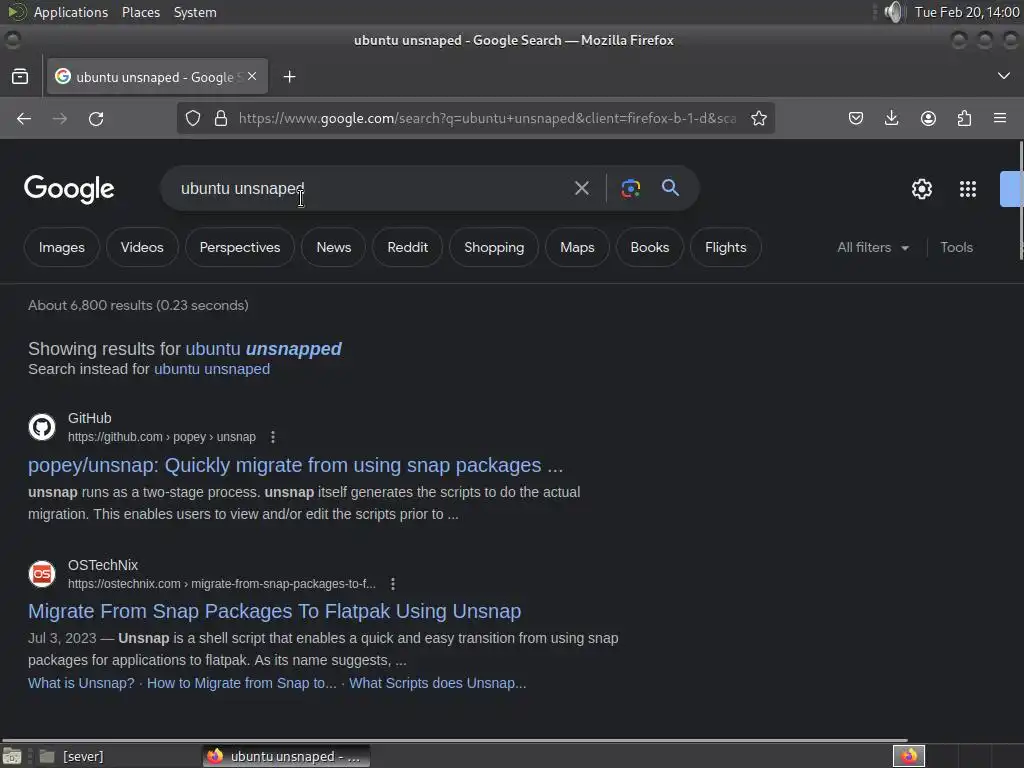The image size is (1024, 768).
Task: Open the popey/unsnap GitHub result
Action: (295, 465)
